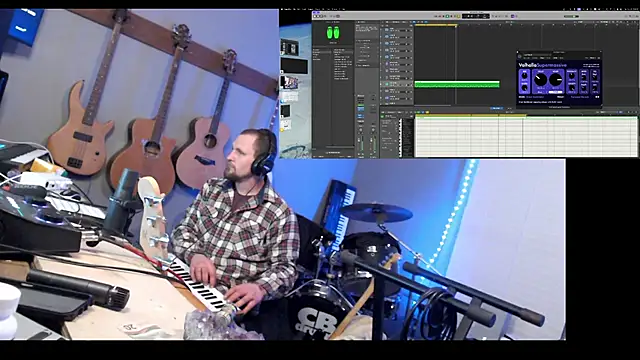Adjust the right channel strip volume fader

click(372, 140)
